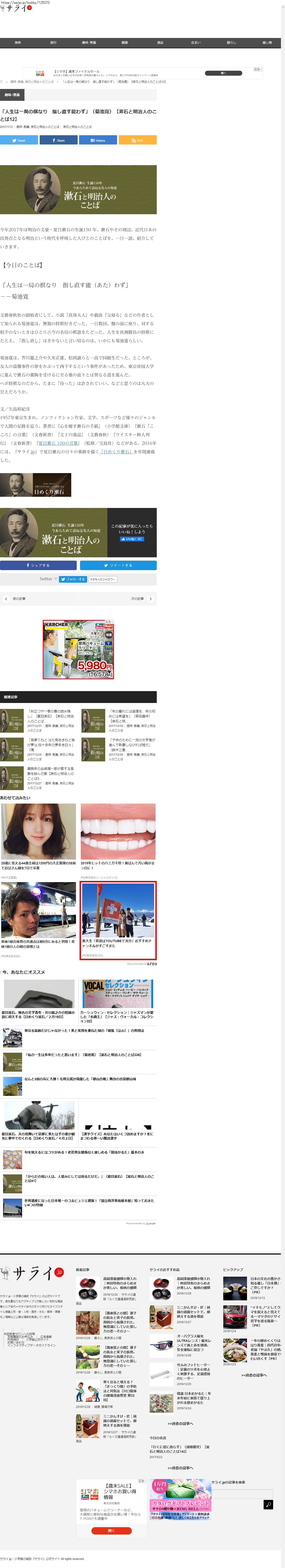
Task: Open the RSS feed button
Action: point(137,140)
